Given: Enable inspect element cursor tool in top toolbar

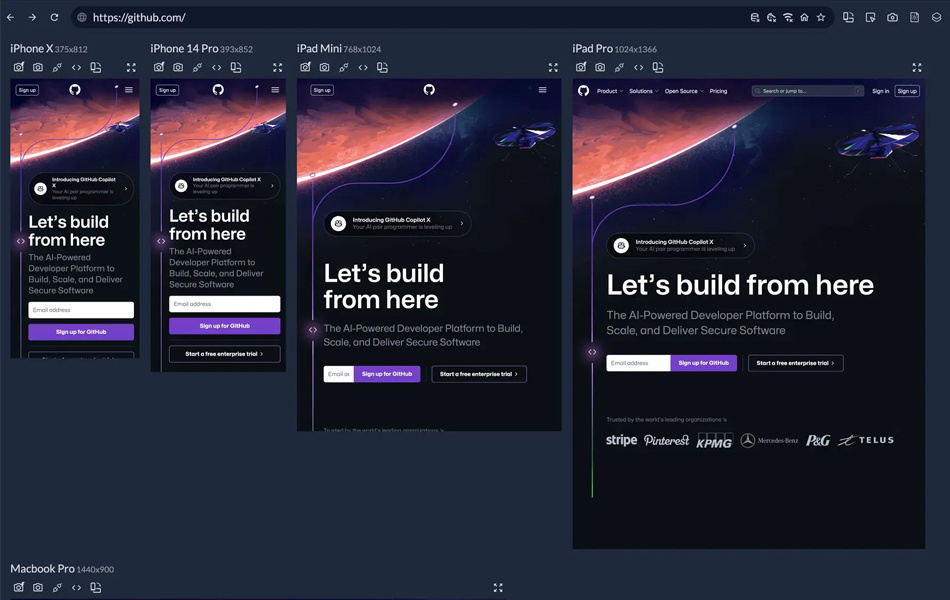Looking at the screenshot, I should click(x=870, y=18).
